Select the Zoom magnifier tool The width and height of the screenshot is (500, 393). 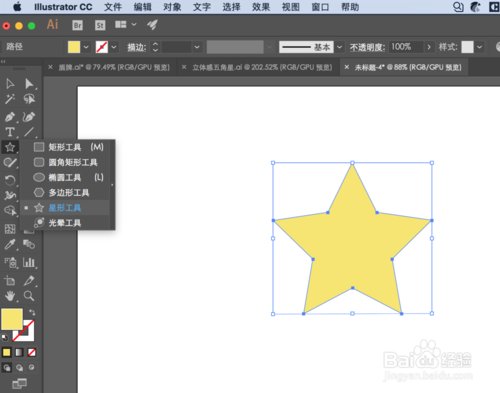coord(29,296)
